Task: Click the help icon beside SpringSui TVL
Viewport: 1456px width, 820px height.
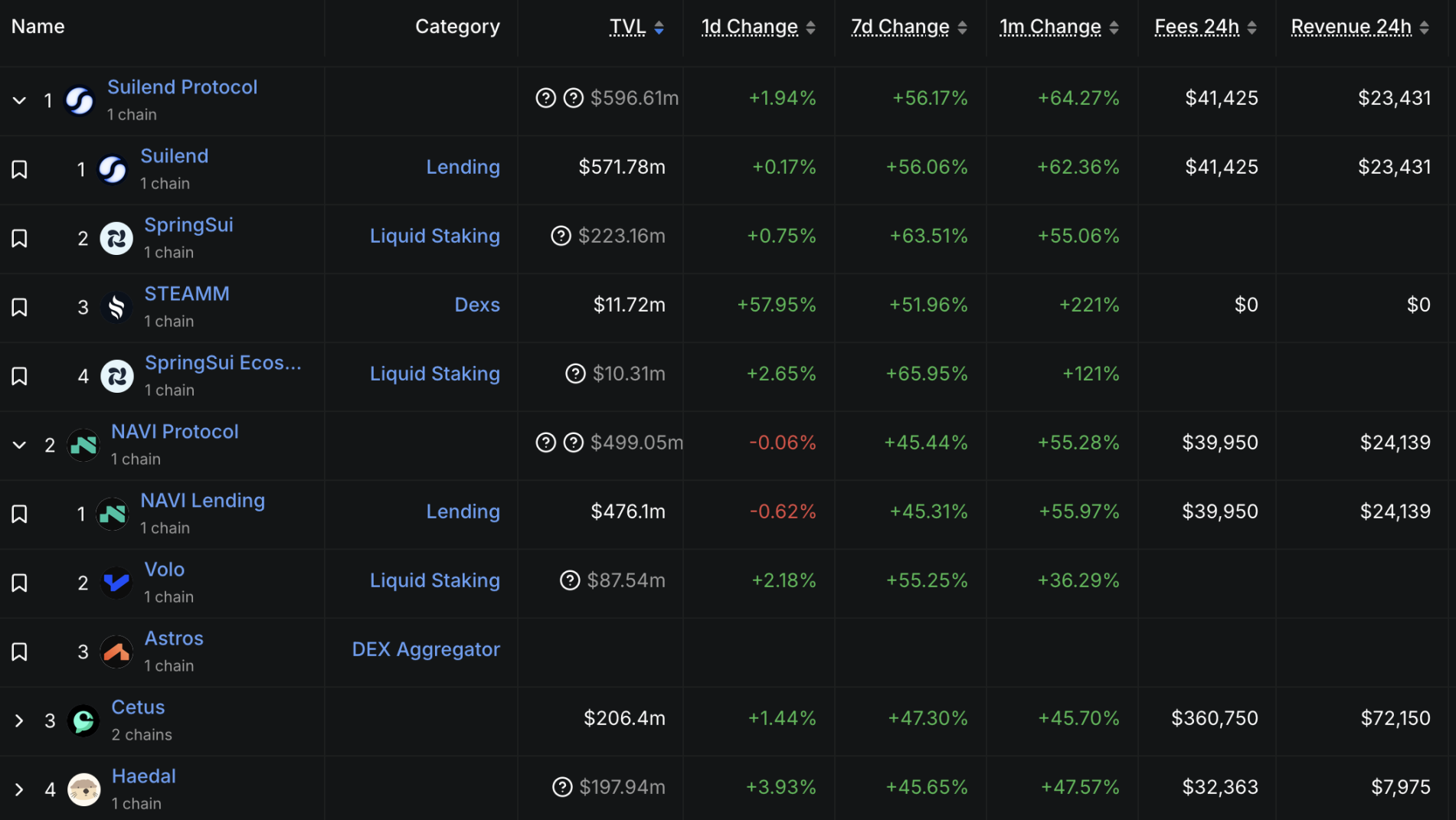Action: click(561, 236)
